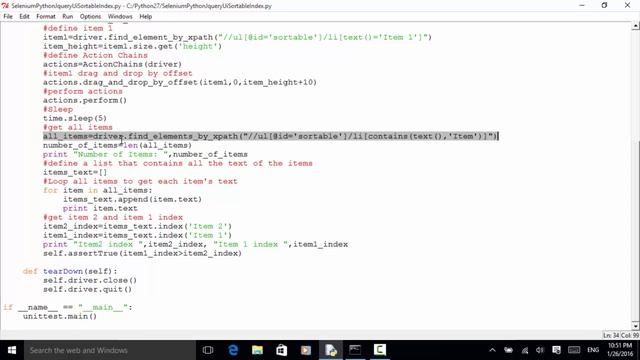Click the unittest.main() line

click(60, 316)
